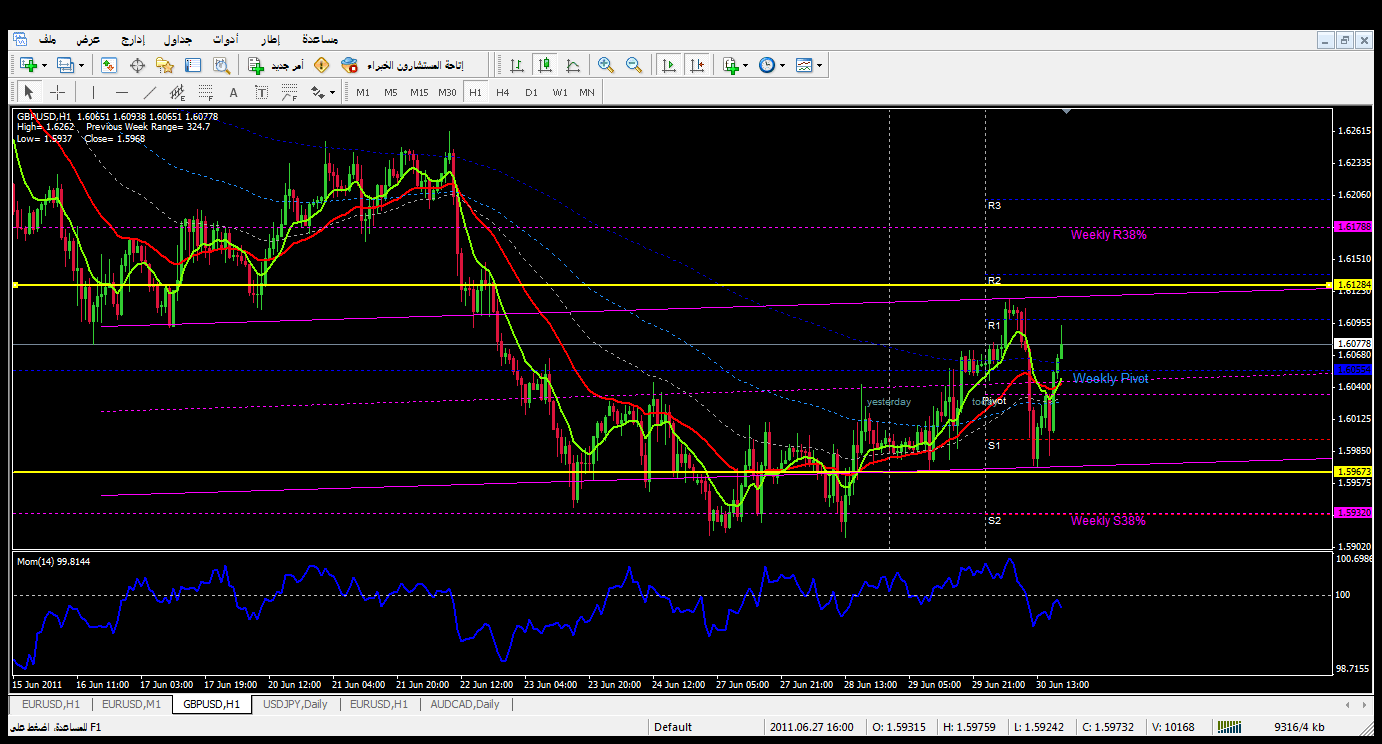Viewport: 1382px width, 744px height.
Task: Click the أمر جديد (New Order) button
Action: [275, 65]
